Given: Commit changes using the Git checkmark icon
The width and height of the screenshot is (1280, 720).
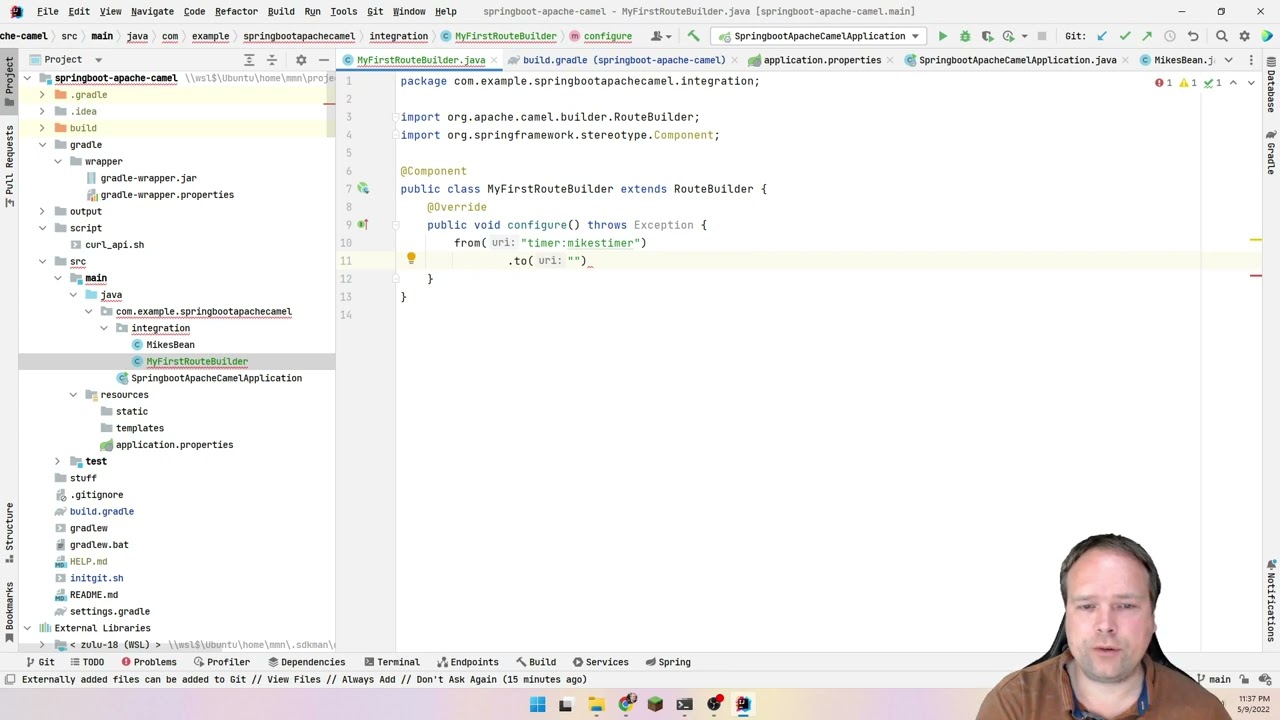Looking at the screenshot, I should point(1125,36).
